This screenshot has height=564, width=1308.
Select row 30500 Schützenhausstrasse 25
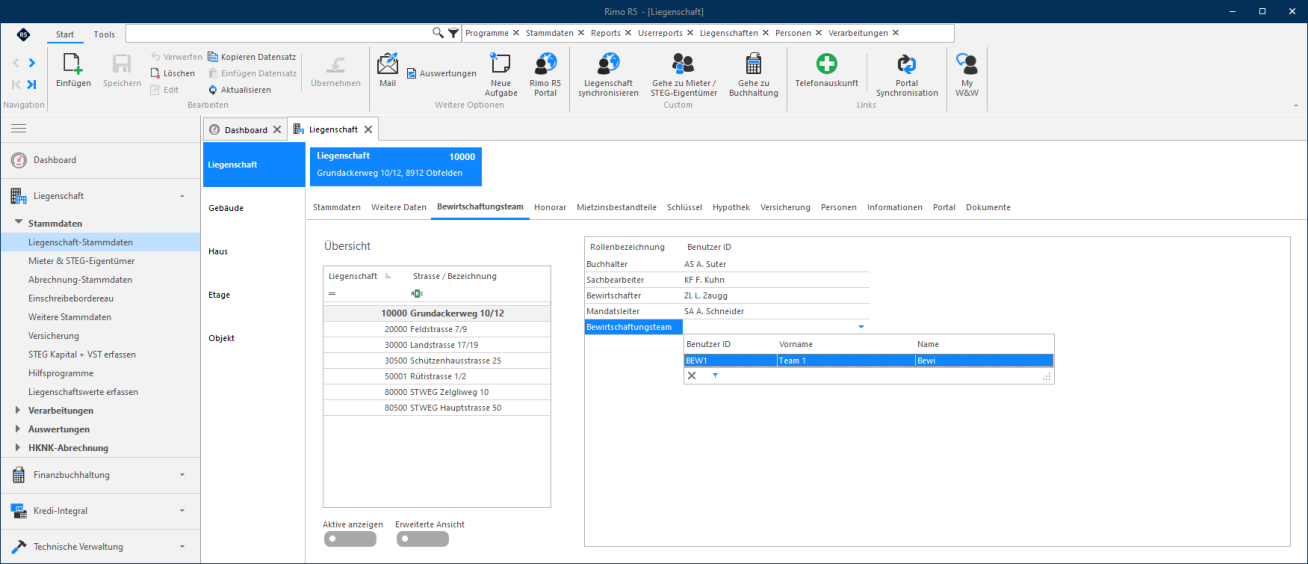[x=437, y=360]
